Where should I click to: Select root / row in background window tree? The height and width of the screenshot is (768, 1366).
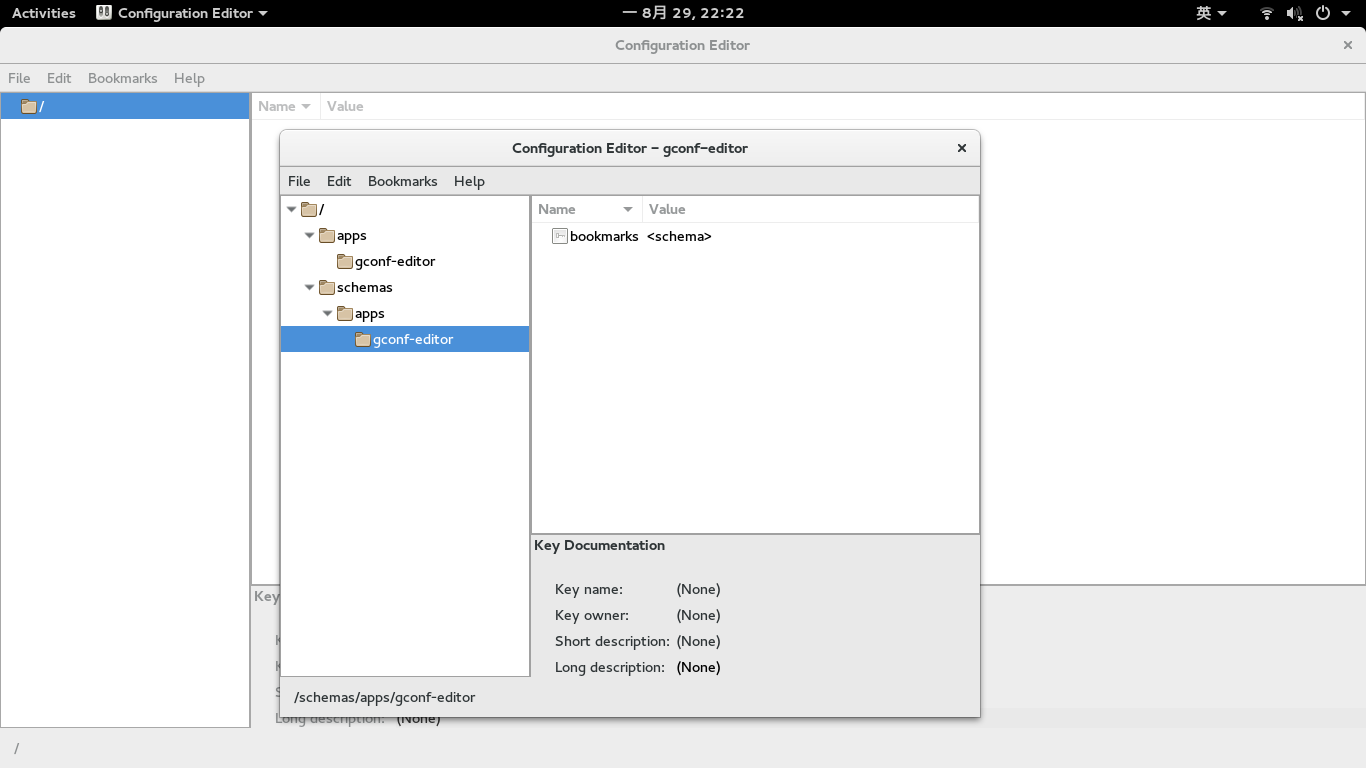point(125,106)
